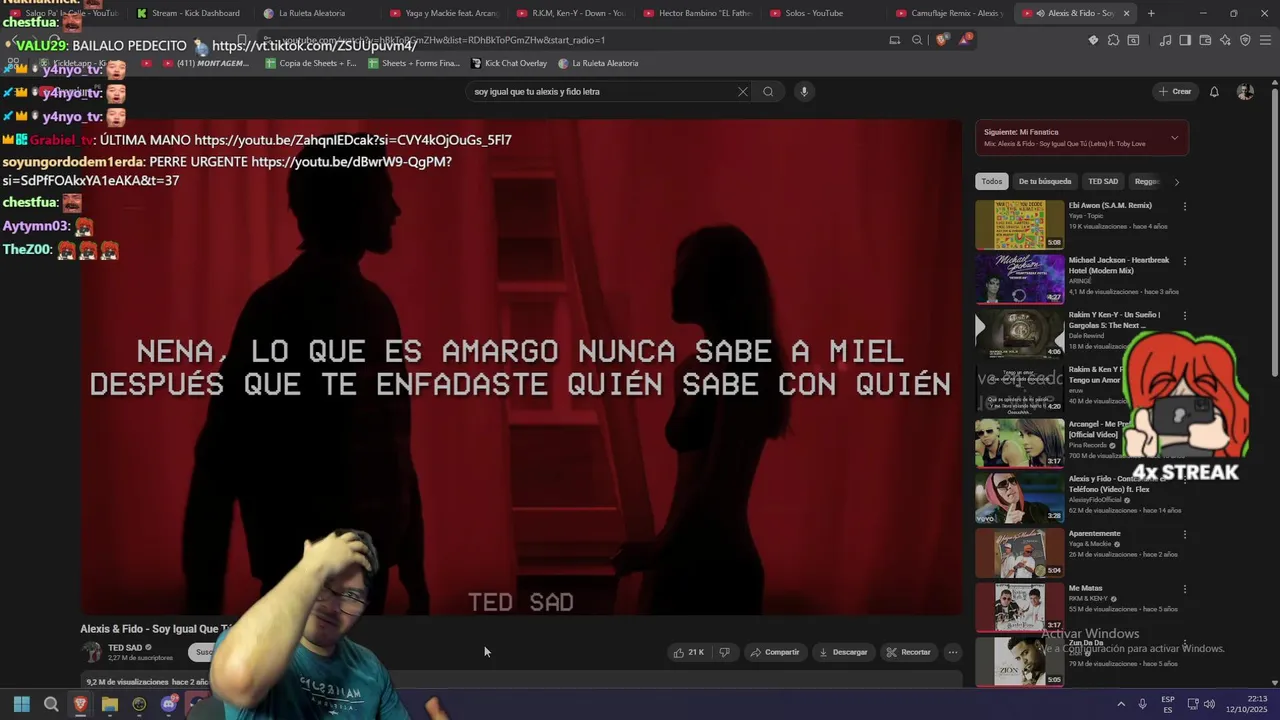Open Ebi Awon (S.A.M. Remix) thumbnail
This screenshot has height=720, width=1280.
pyautogui.click(x=1020, y=224)
